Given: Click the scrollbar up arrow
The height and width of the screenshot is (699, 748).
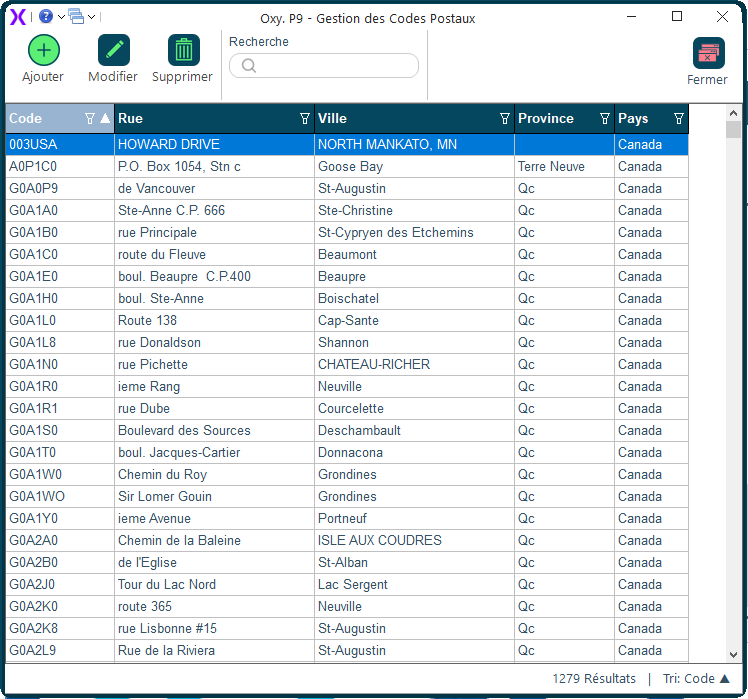Looking at the screenshot, I should coord(733,113).
